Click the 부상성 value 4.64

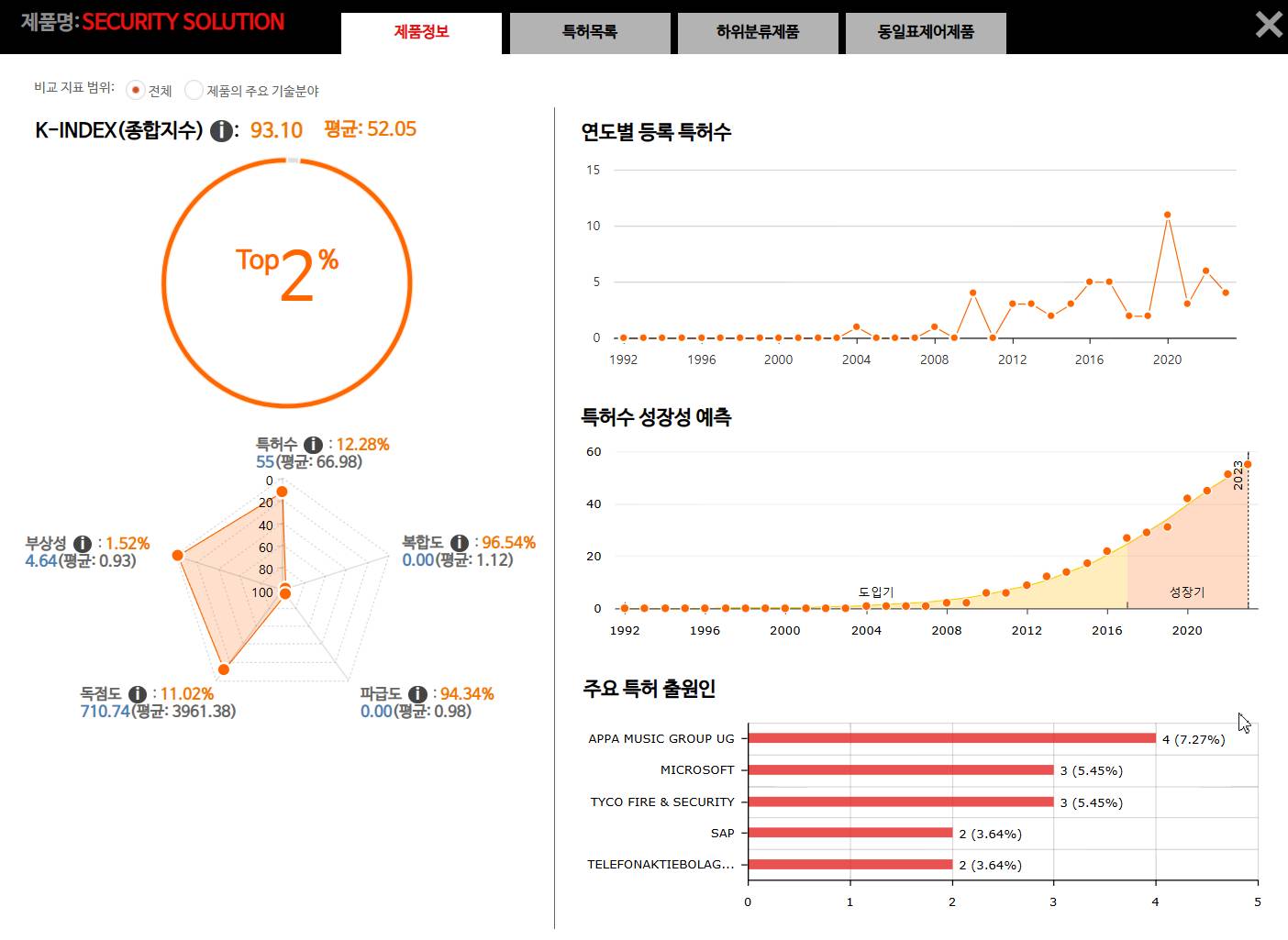41,560
